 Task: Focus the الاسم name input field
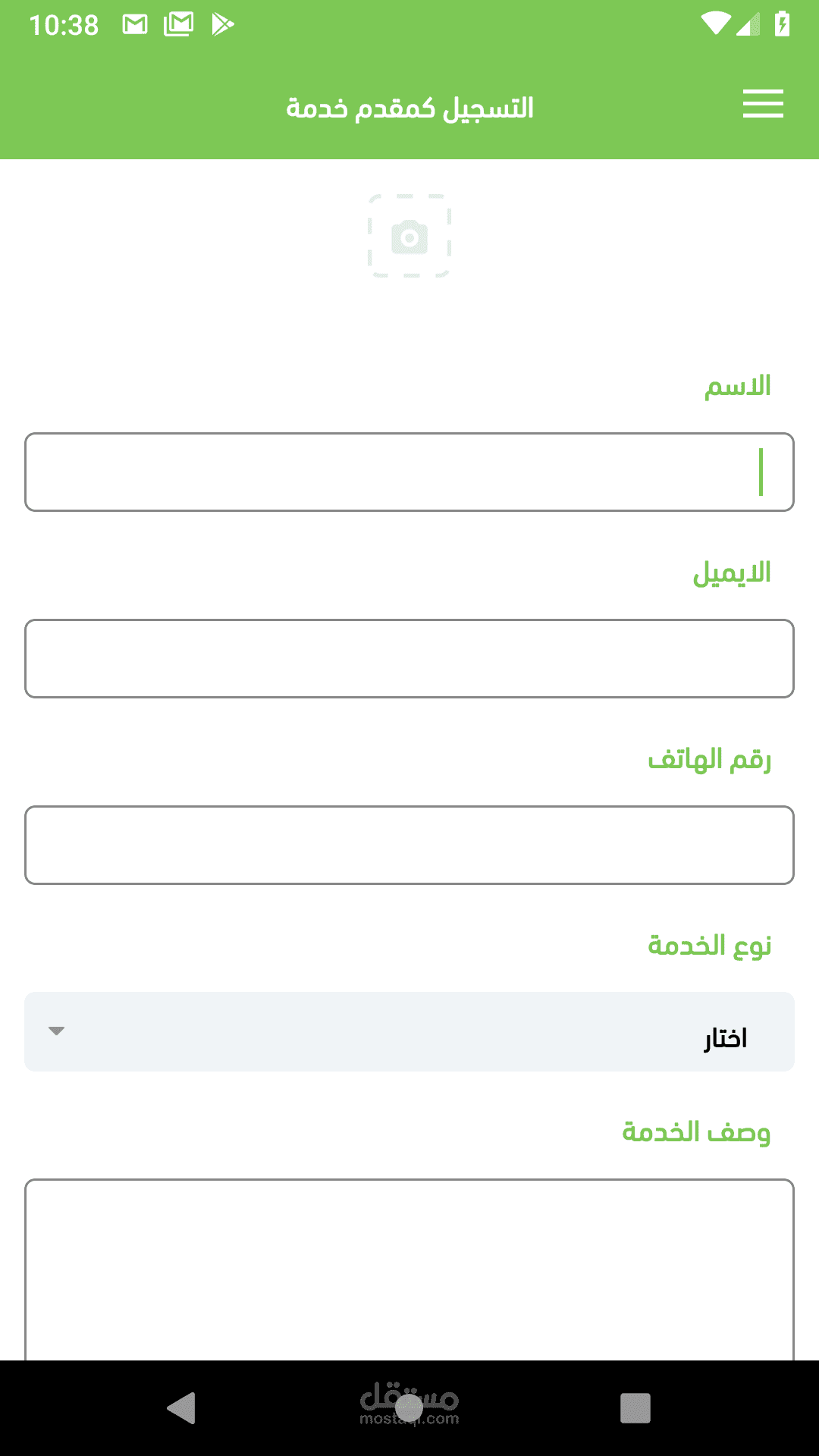click(409, 472)
